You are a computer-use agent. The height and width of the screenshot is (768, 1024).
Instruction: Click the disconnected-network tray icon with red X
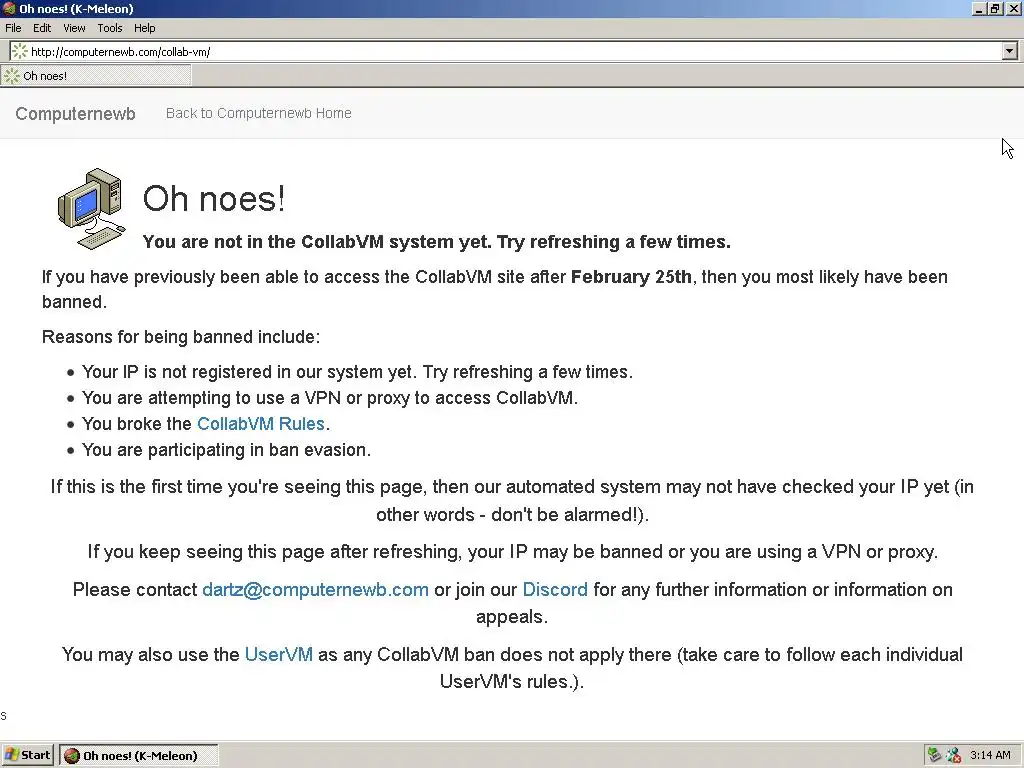click(953, 756)
